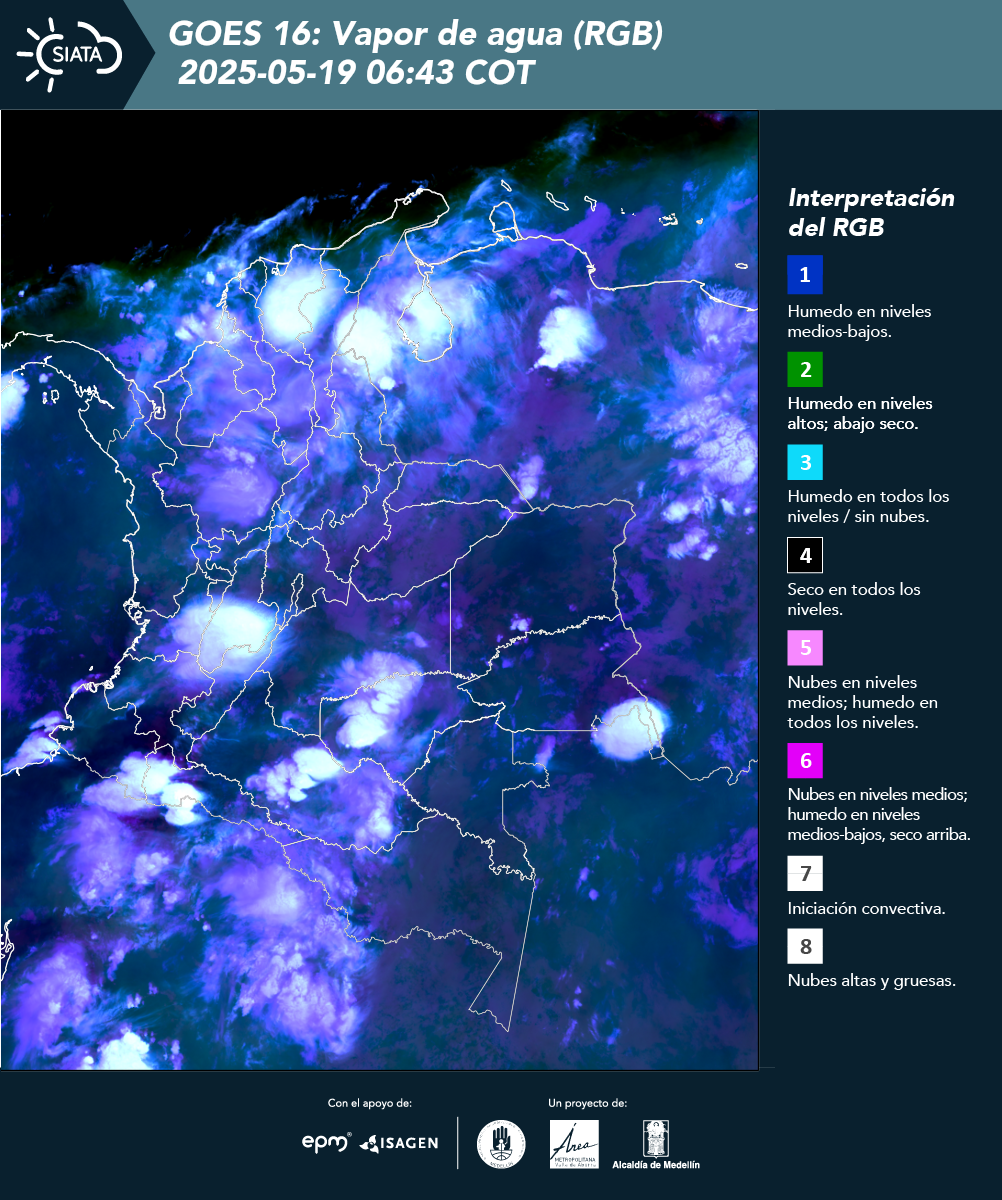Click the 'Un proyecto de:' caption
The image size is (1002, 1200).
click(587, 1103)
